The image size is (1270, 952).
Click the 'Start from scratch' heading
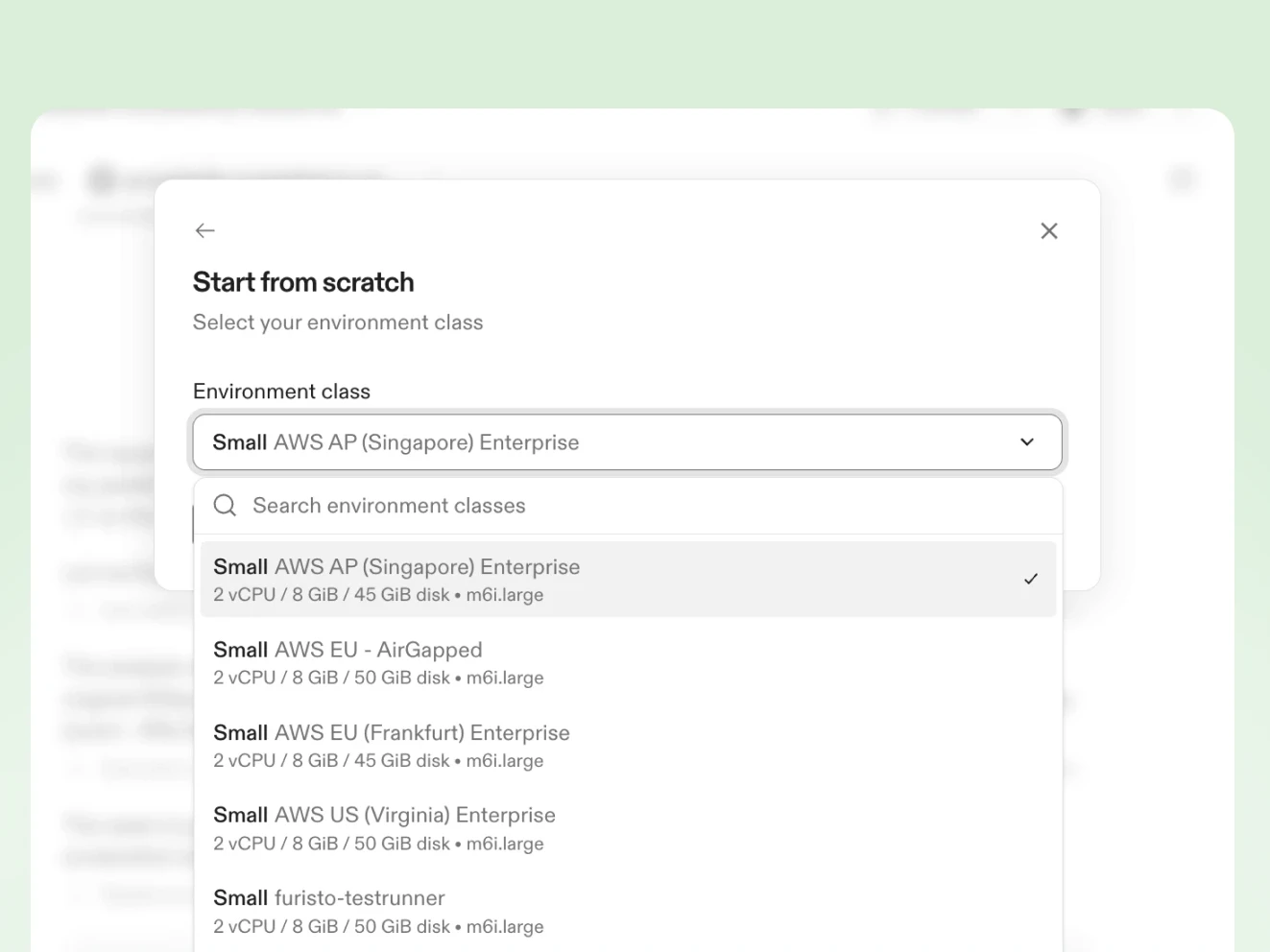point(303,282)
